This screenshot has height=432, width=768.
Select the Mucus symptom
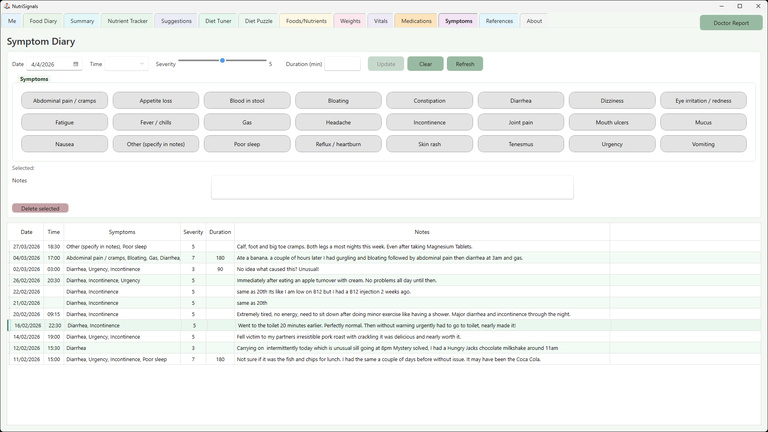(703, 122)
